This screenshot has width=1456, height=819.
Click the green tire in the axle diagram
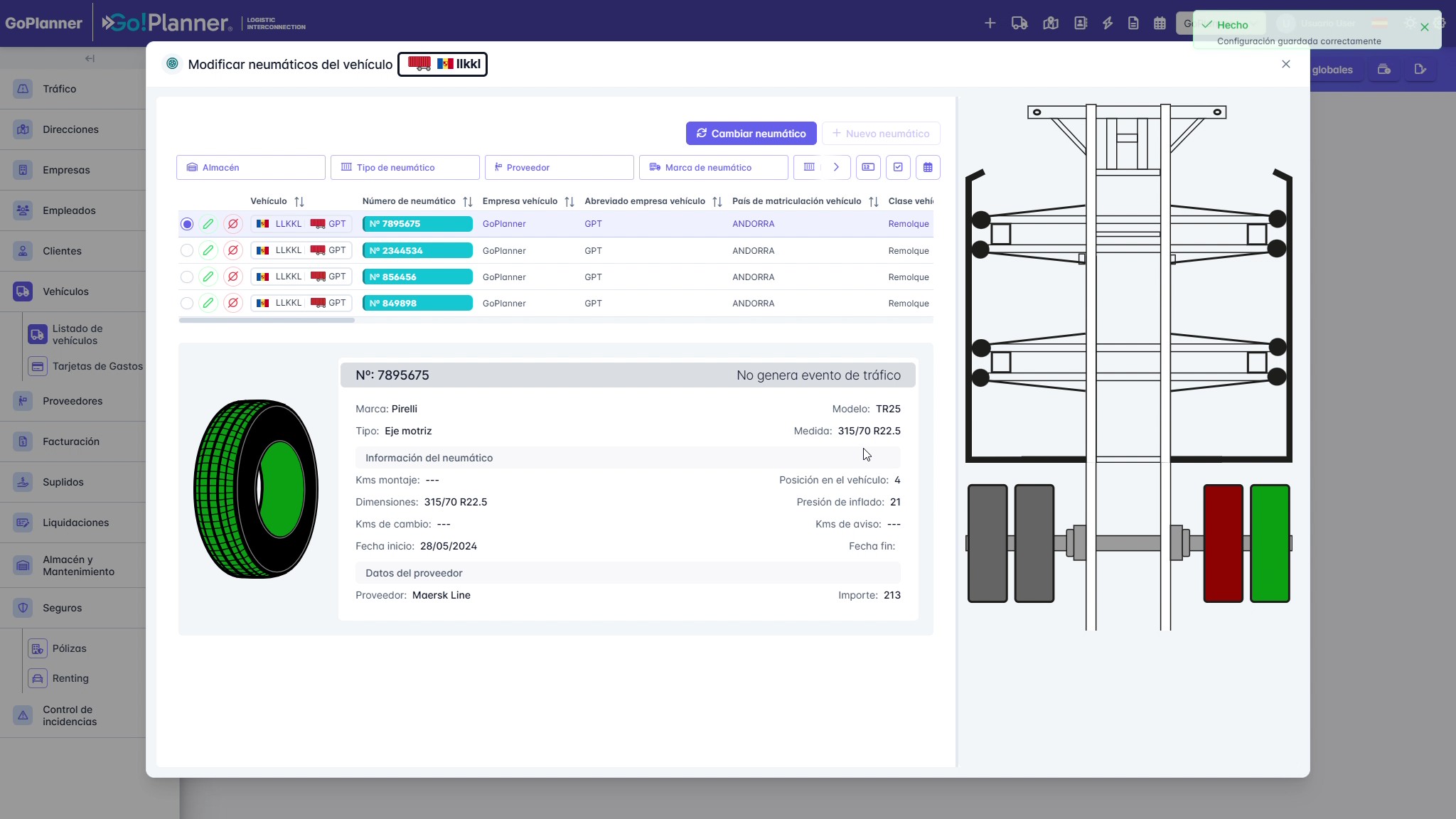click(1270, 543)
